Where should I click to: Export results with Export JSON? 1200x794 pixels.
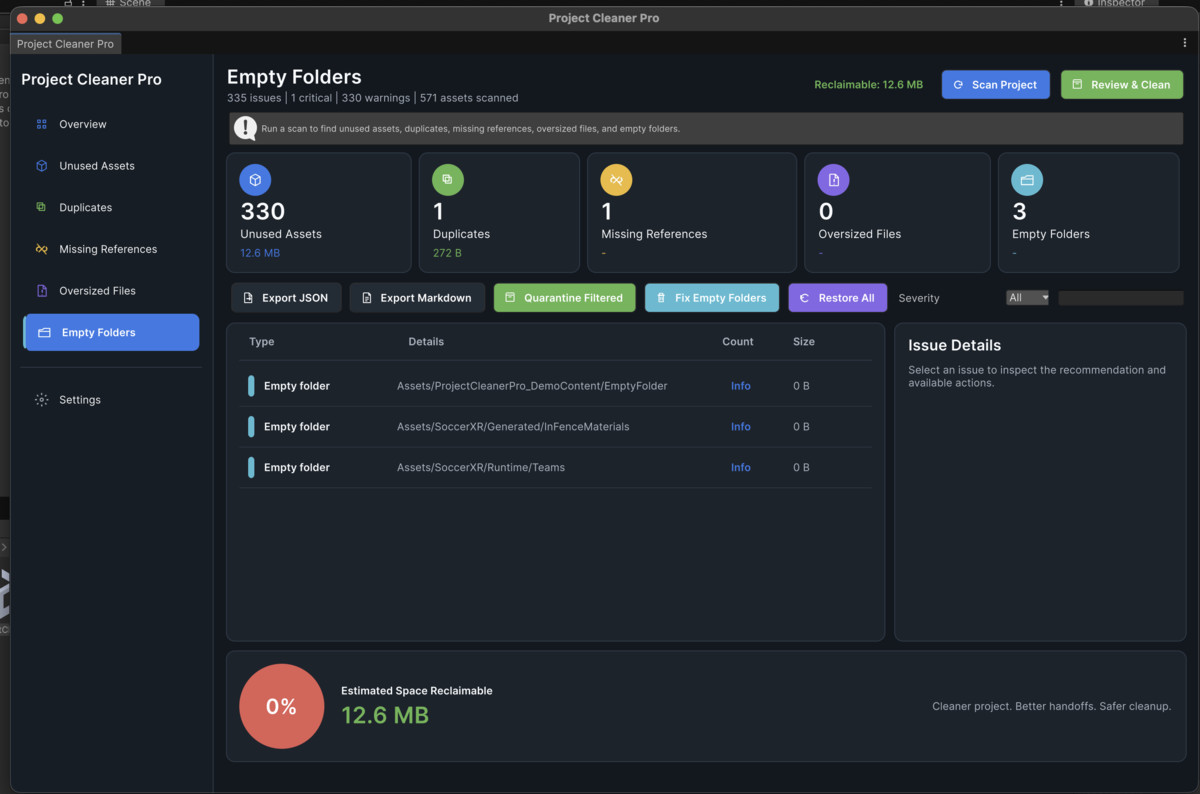[286, 298]
